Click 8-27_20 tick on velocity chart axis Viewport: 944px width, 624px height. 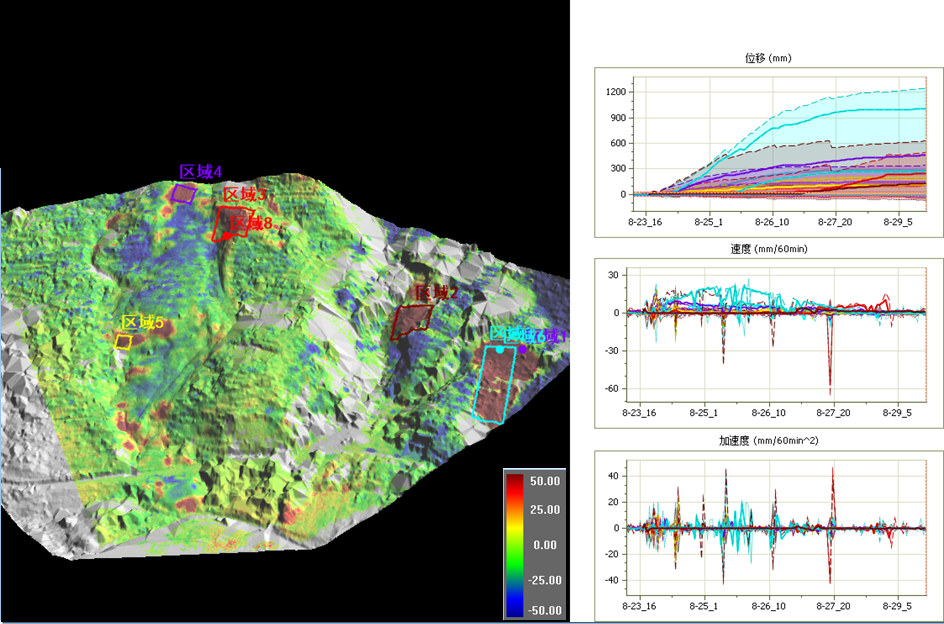pos(833,413)
